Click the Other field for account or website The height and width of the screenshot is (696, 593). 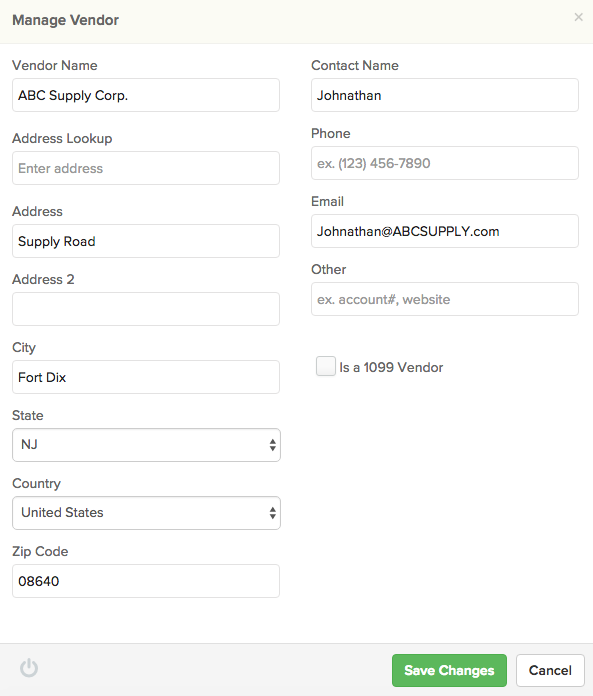[x=445, y=299]
